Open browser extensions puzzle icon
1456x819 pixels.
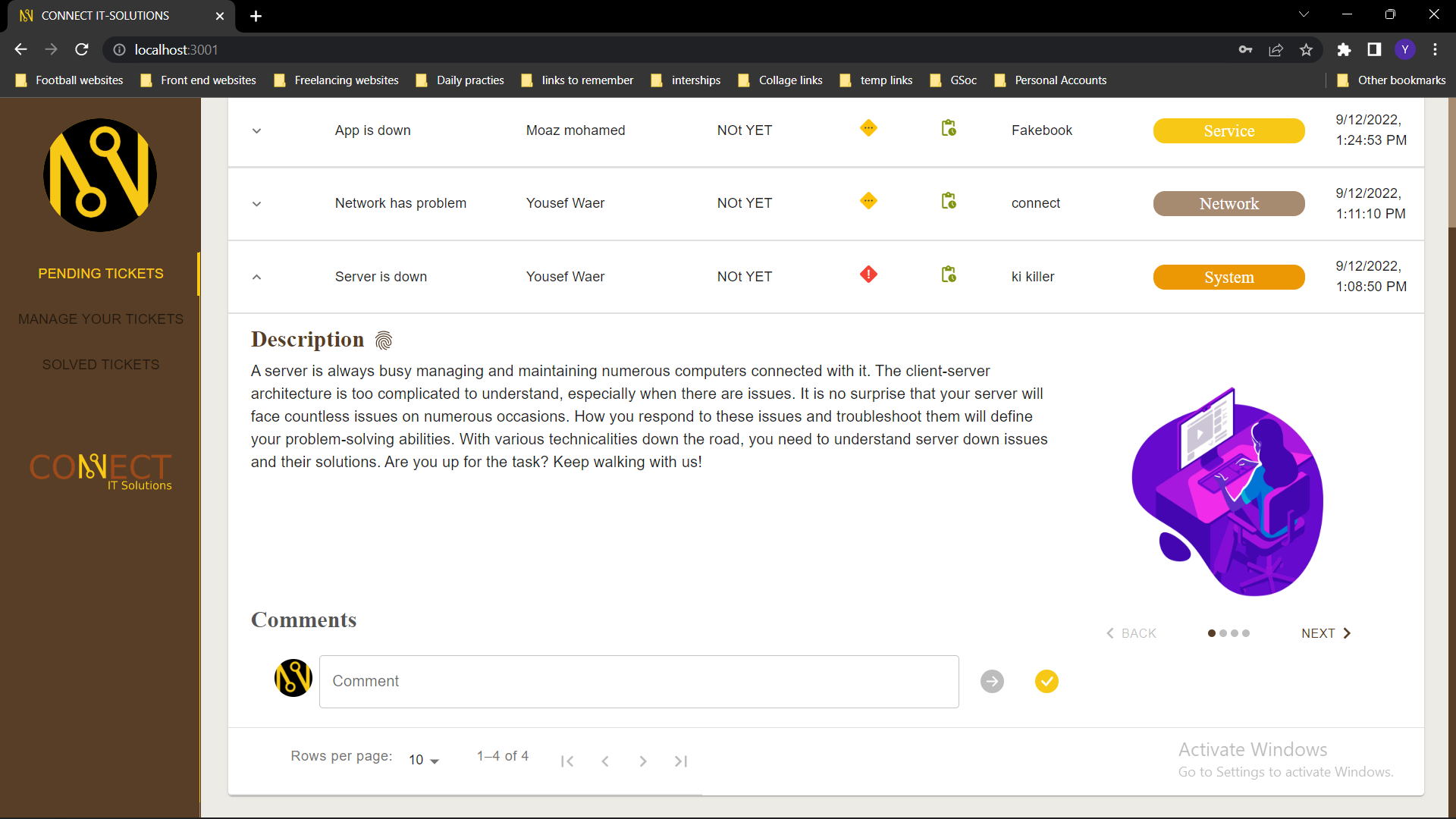pos(1344,50)
